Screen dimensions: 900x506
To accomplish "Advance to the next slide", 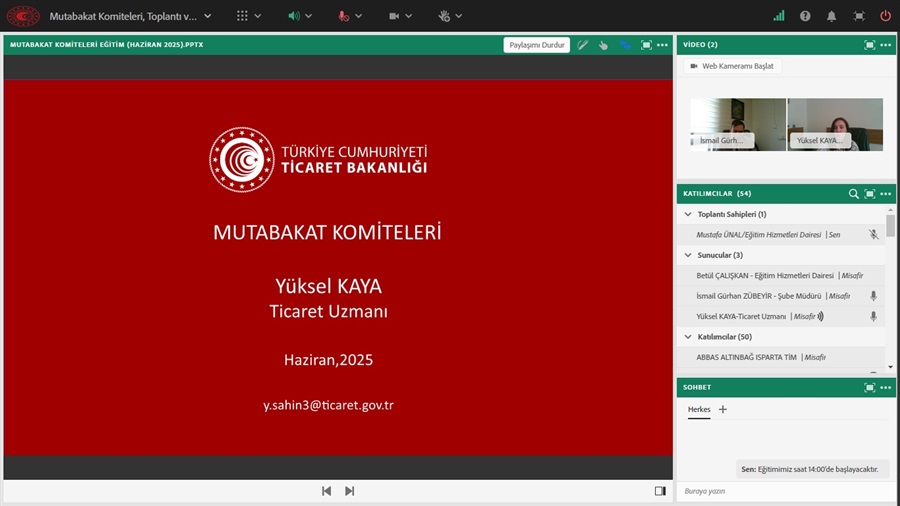I will 350,491.
